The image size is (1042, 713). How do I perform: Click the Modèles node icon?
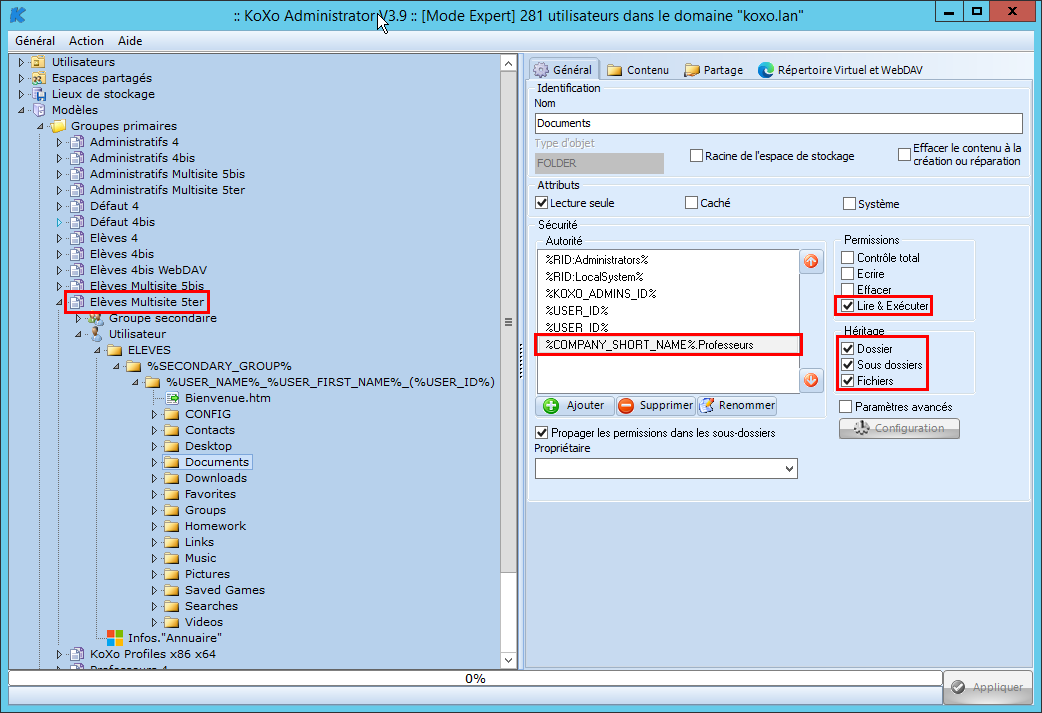click(x=39, y=110)
